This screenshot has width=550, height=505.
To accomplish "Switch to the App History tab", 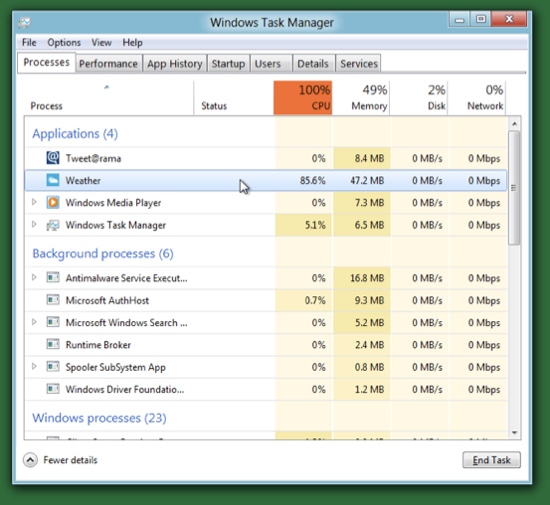I will 175,63.
